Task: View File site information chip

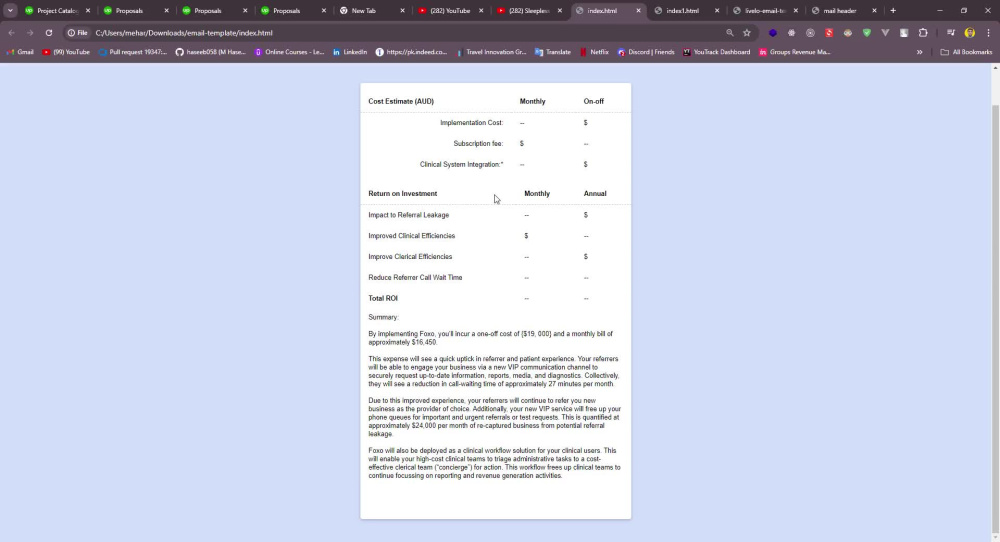Action: tap(78, 33)
